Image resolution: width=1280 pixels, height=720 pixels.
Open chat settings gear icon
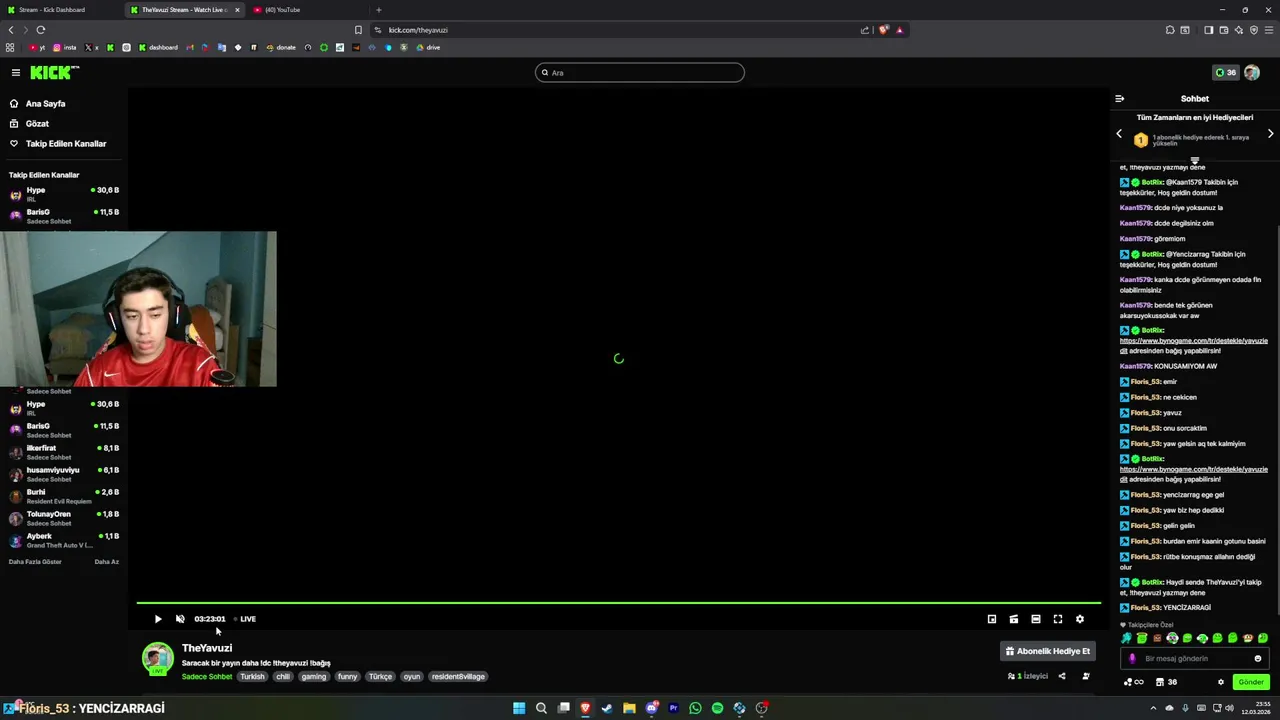pyautogui.click(x=1220, y=682)
